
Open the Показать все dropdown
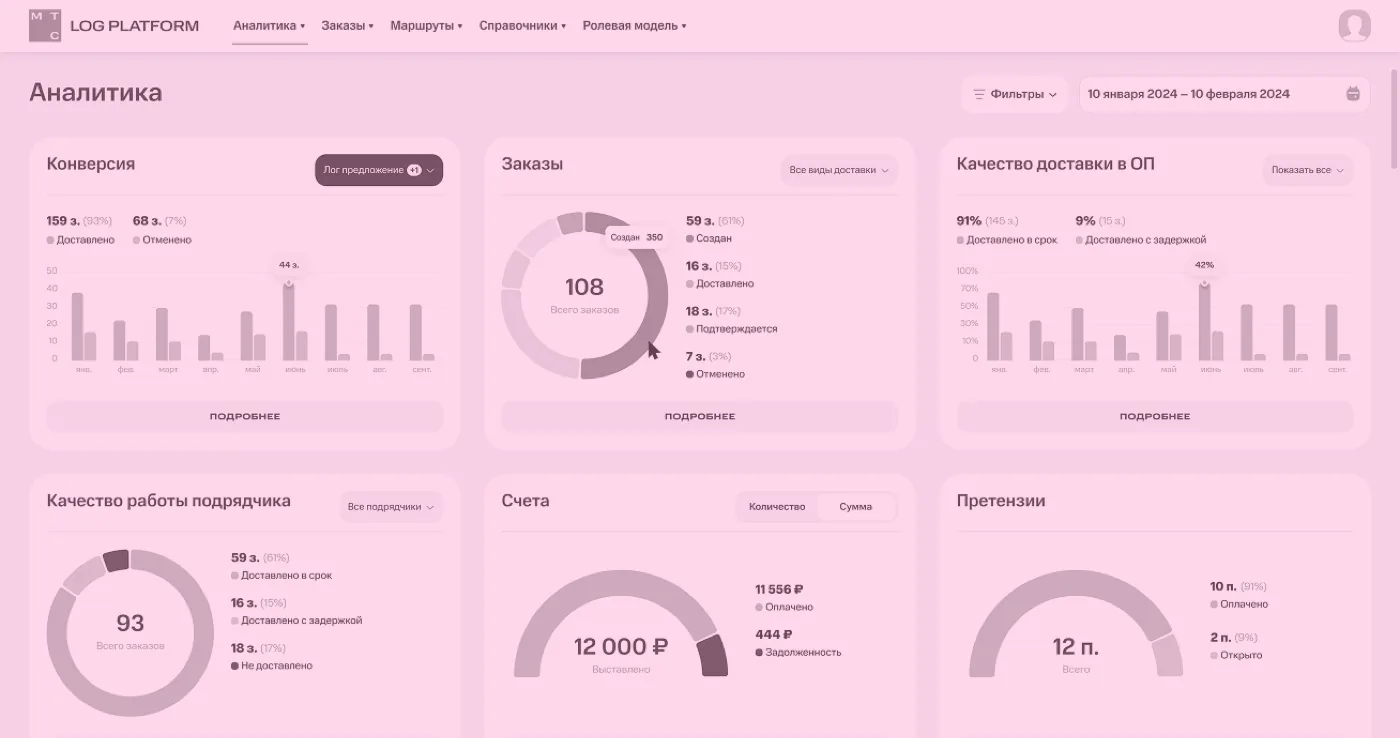click(1308, 170)
